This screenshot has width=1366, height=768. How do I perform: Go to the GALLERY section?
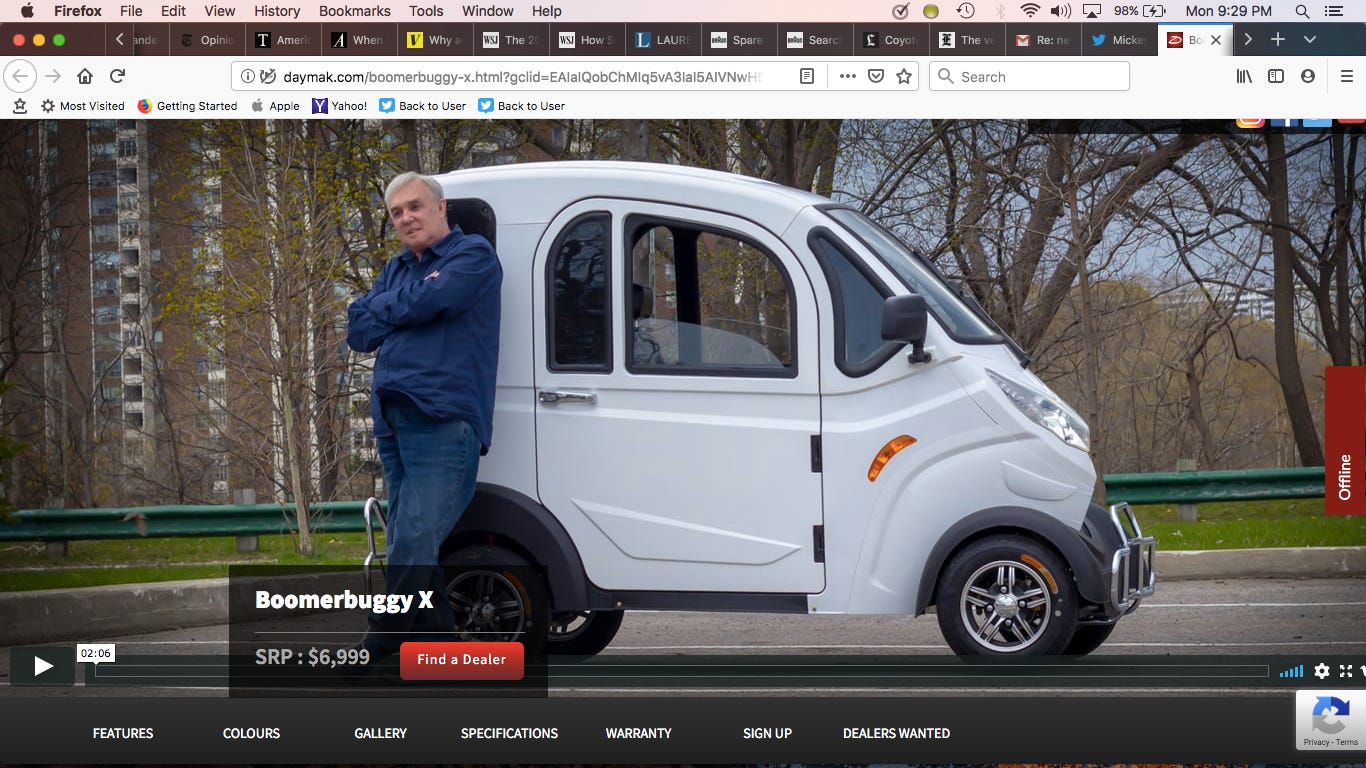coord(380,733)
